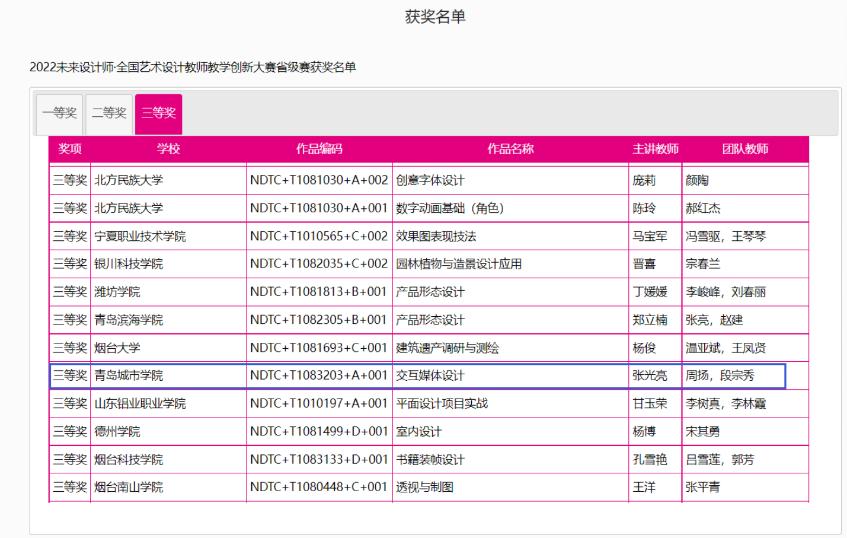Click the work name 交互媒体设计
Screen dimensions: 847x538
point(430,375)
